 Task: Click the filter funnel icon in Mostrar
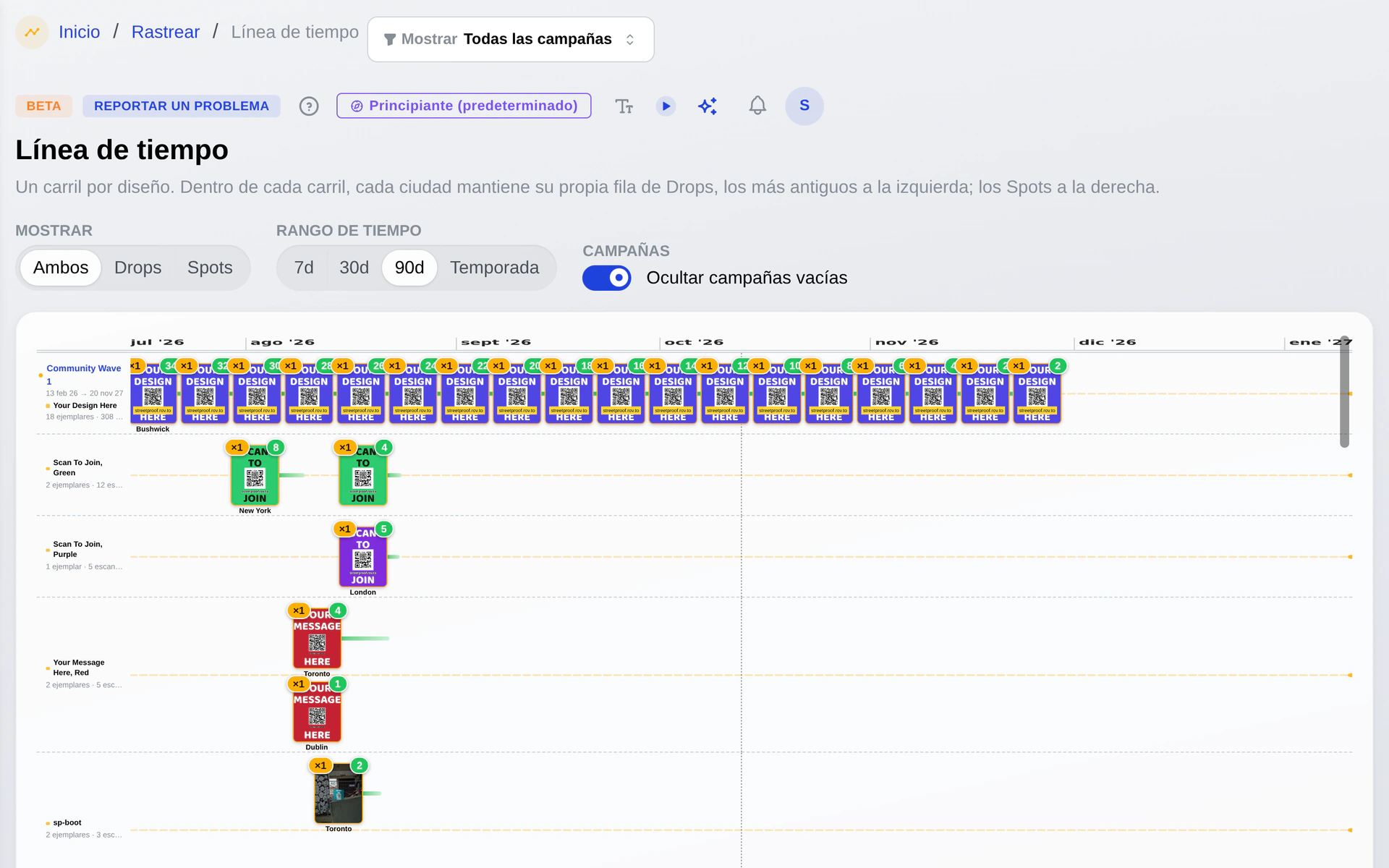click(389, 39)
